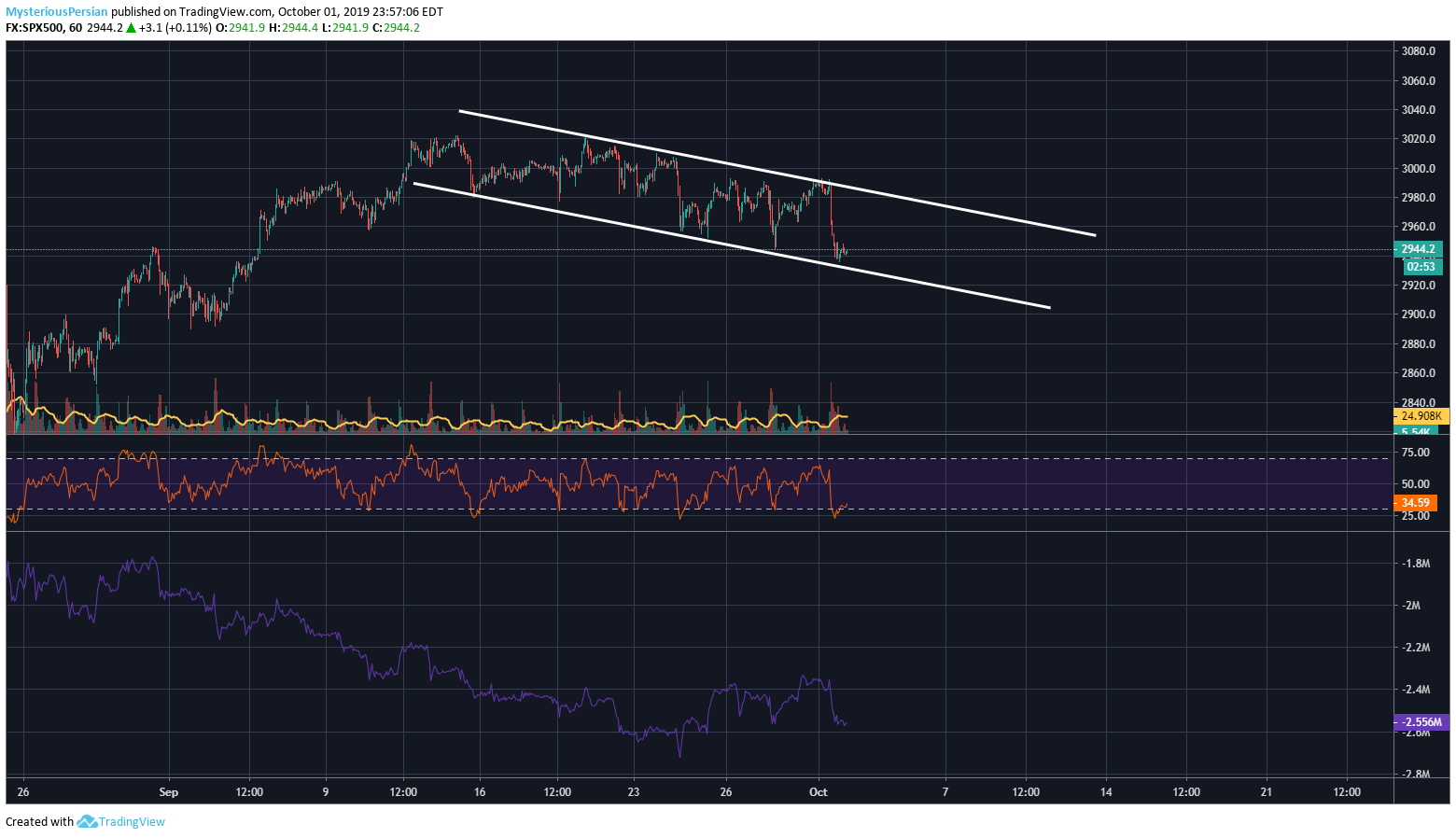Click the 21 date on time axis
Screen dimensions: 1456x838
[x=1267, y=792]
